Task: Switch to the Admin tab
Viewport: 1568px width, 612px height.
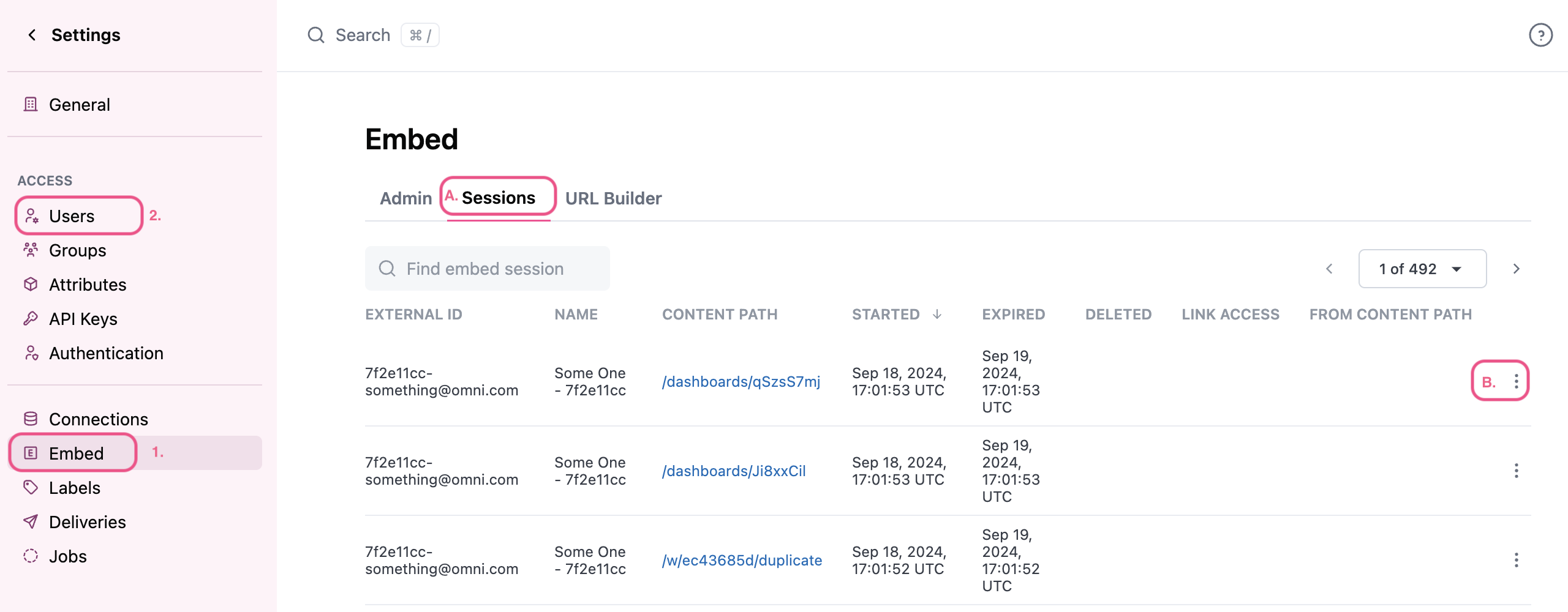Action: coord(405,198)
